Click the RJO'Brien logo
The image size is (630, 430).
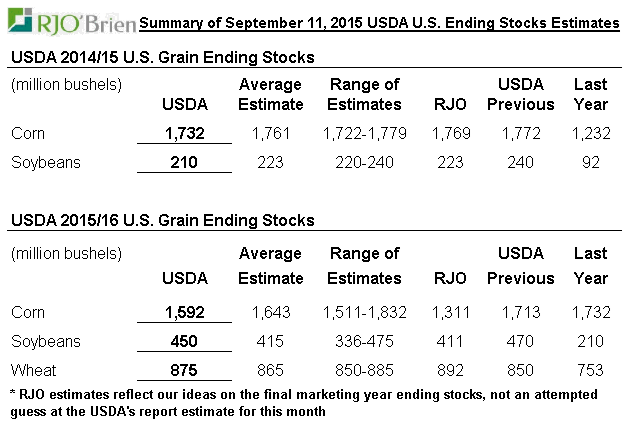pos(68,21)
